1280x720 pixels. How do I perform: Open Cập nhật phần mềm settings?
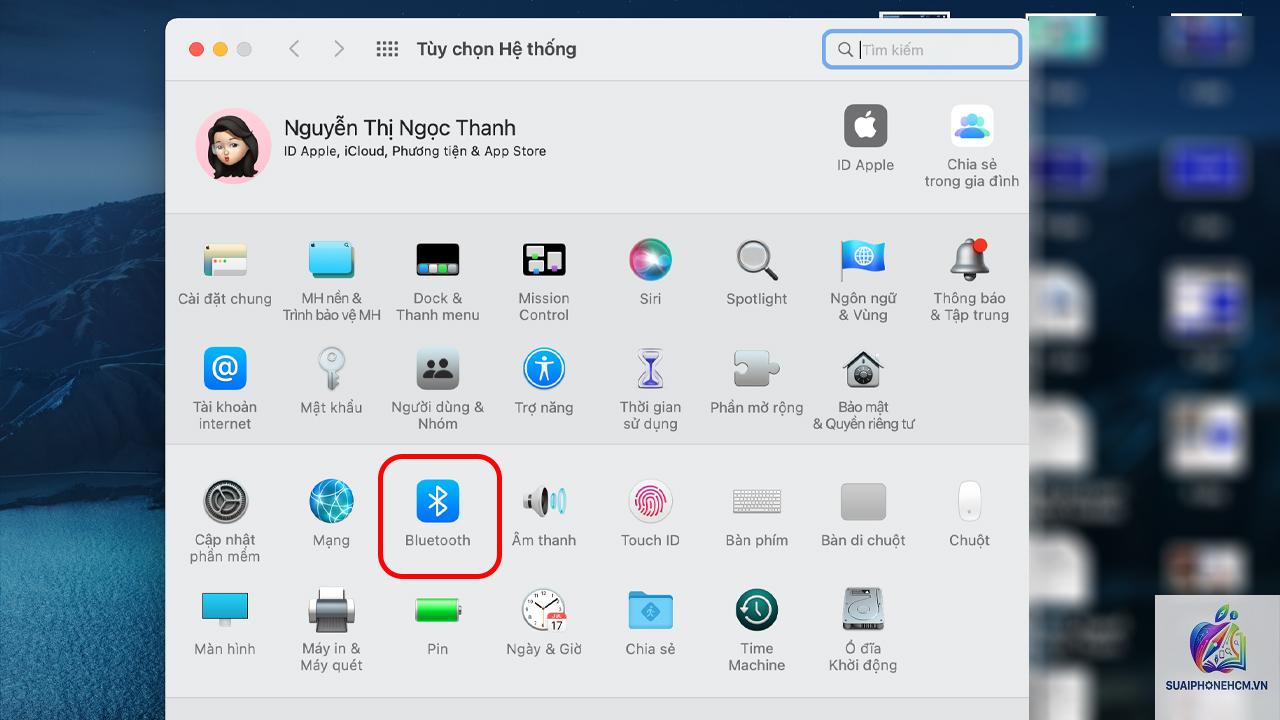(225, 502)
